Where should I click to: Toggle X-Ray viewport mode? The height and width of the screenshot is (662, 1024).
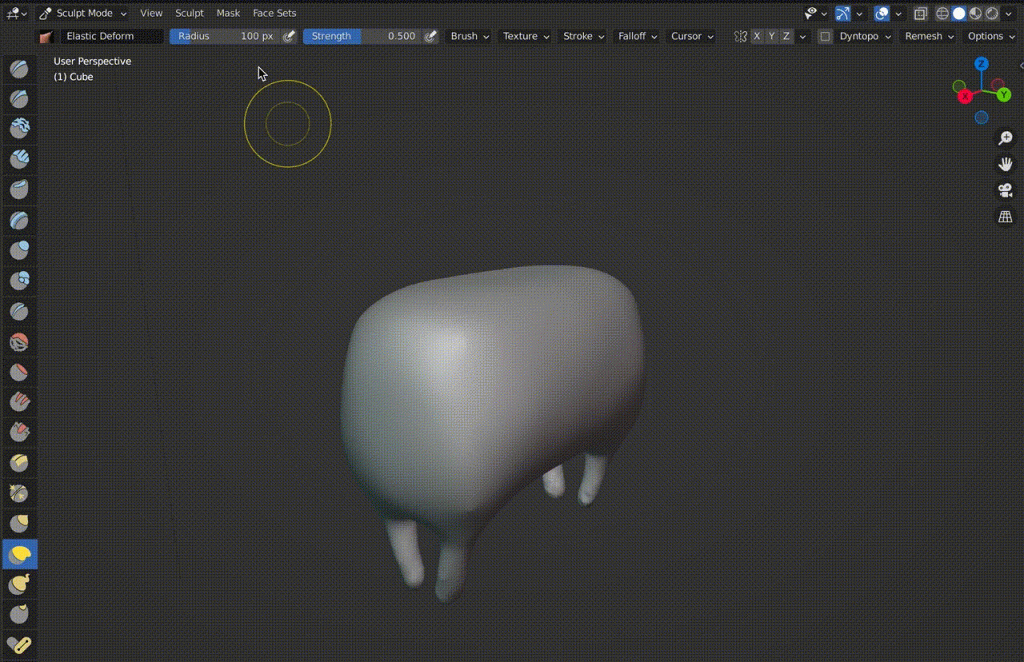921,13
